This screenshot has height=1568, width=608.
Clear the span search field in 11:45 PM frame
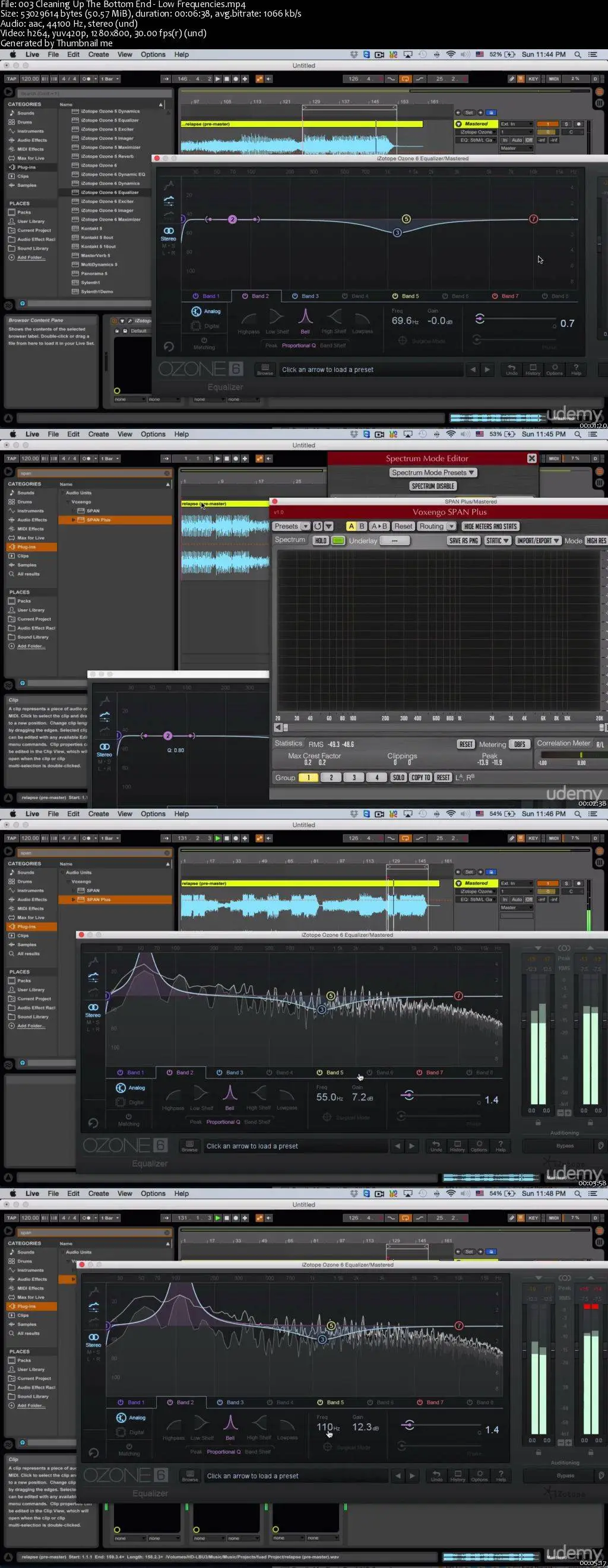(x=167, y=473)
